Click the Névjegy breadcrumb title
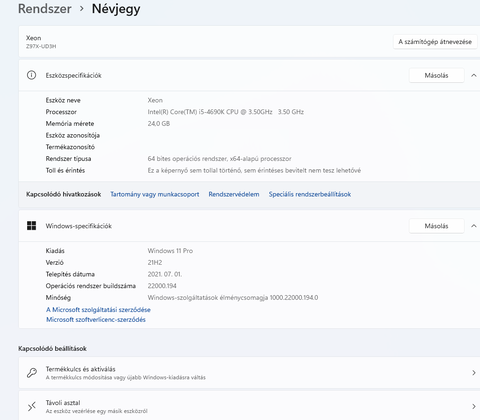 116,9
